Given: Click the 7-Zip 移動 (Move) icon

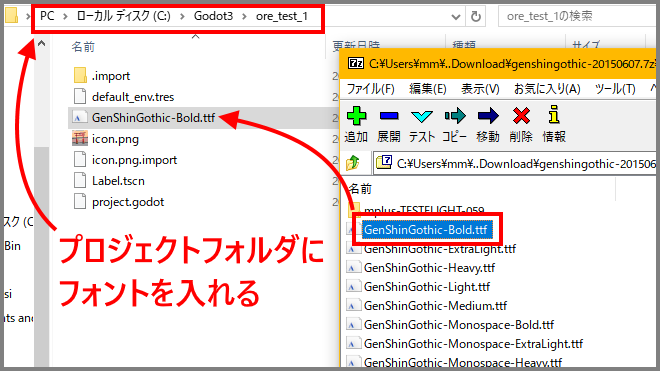Looking at the screenshot, I should (x=488, y=116).
